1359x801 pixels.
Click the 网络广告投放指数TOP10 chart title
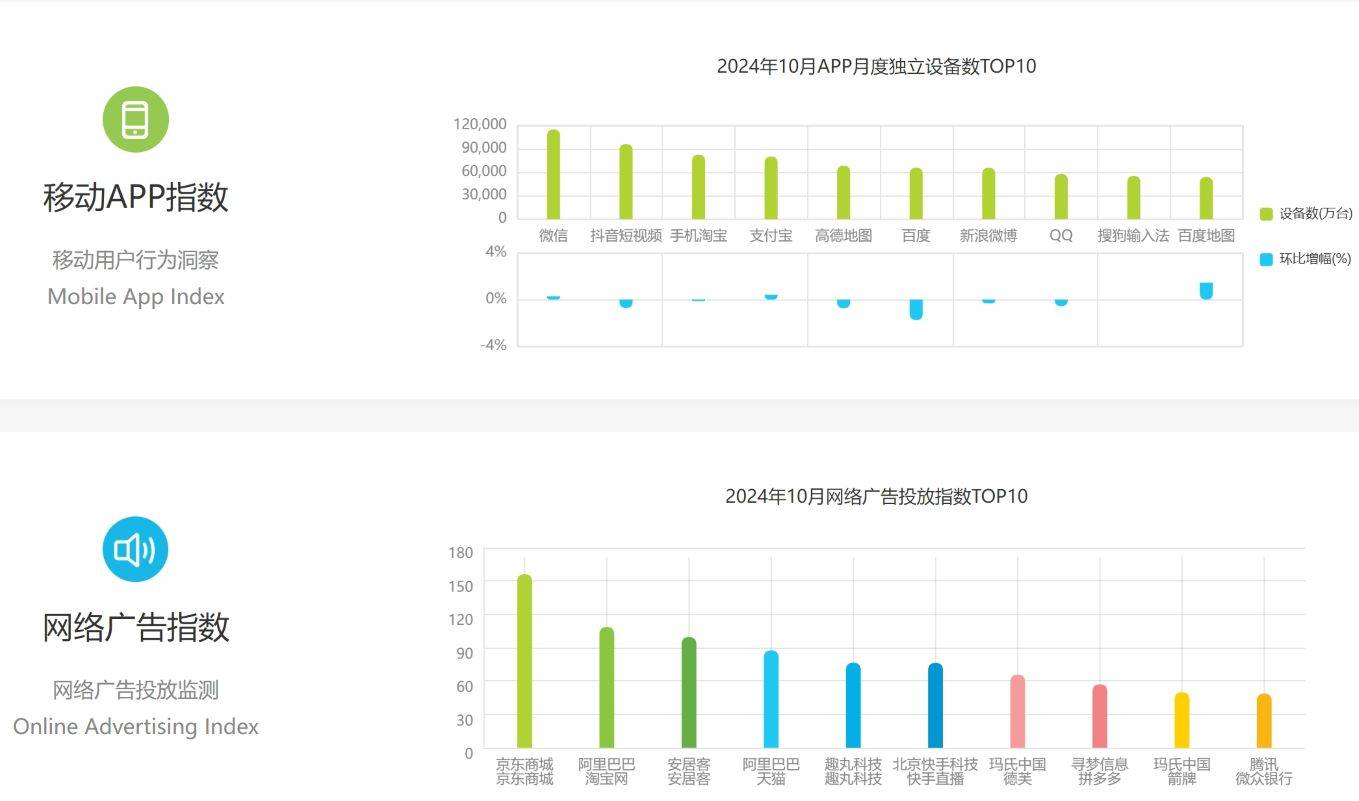[876, 497]
